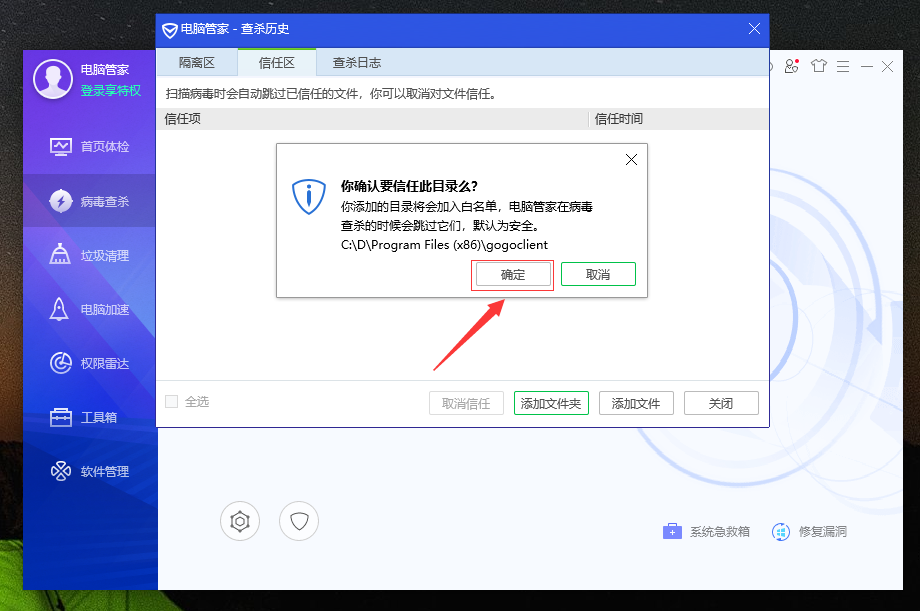The image size is (920, 611).
Task: Switch to the 隔离区 tab
Action: [x=197, y=63]
